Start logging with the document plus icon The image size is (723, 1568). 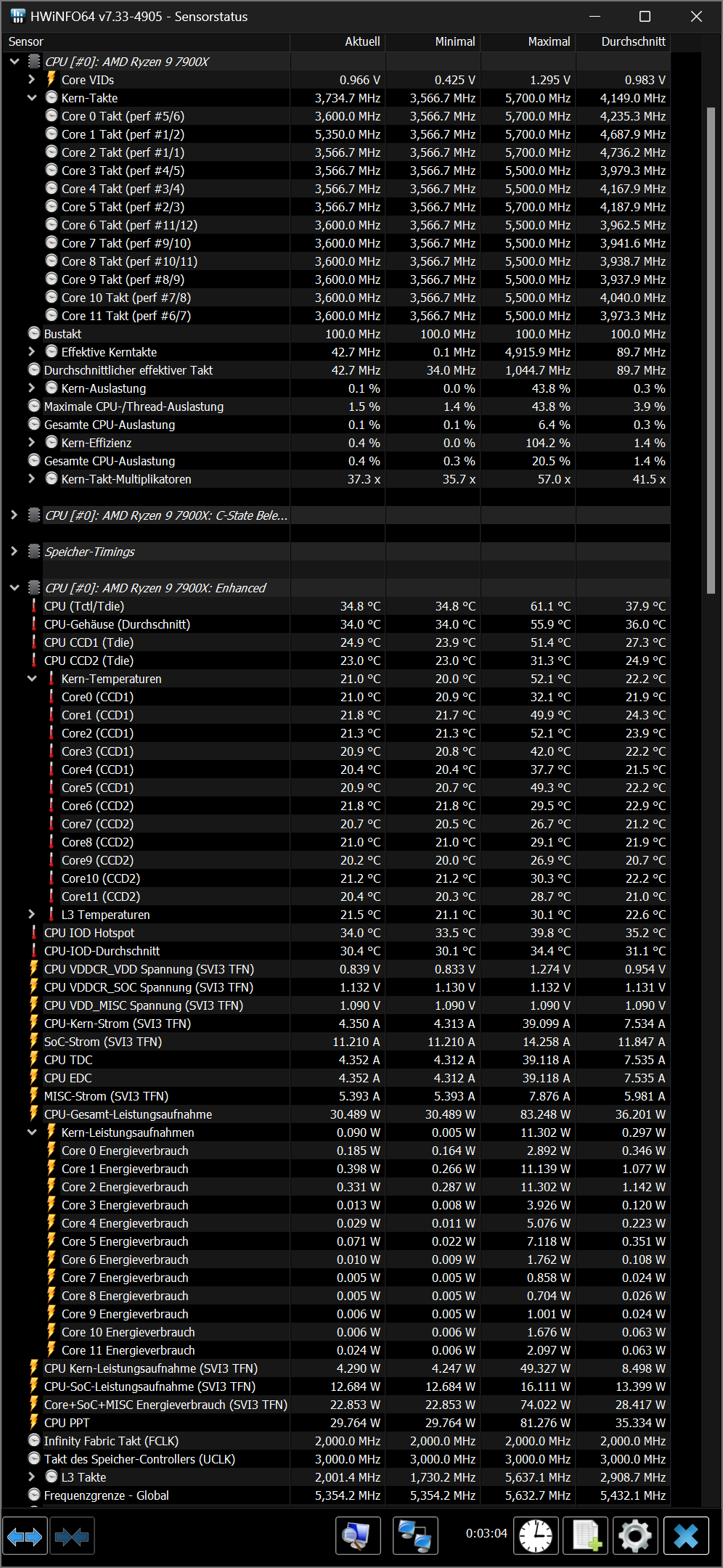pyautogui.click(x=586, y=1536)
